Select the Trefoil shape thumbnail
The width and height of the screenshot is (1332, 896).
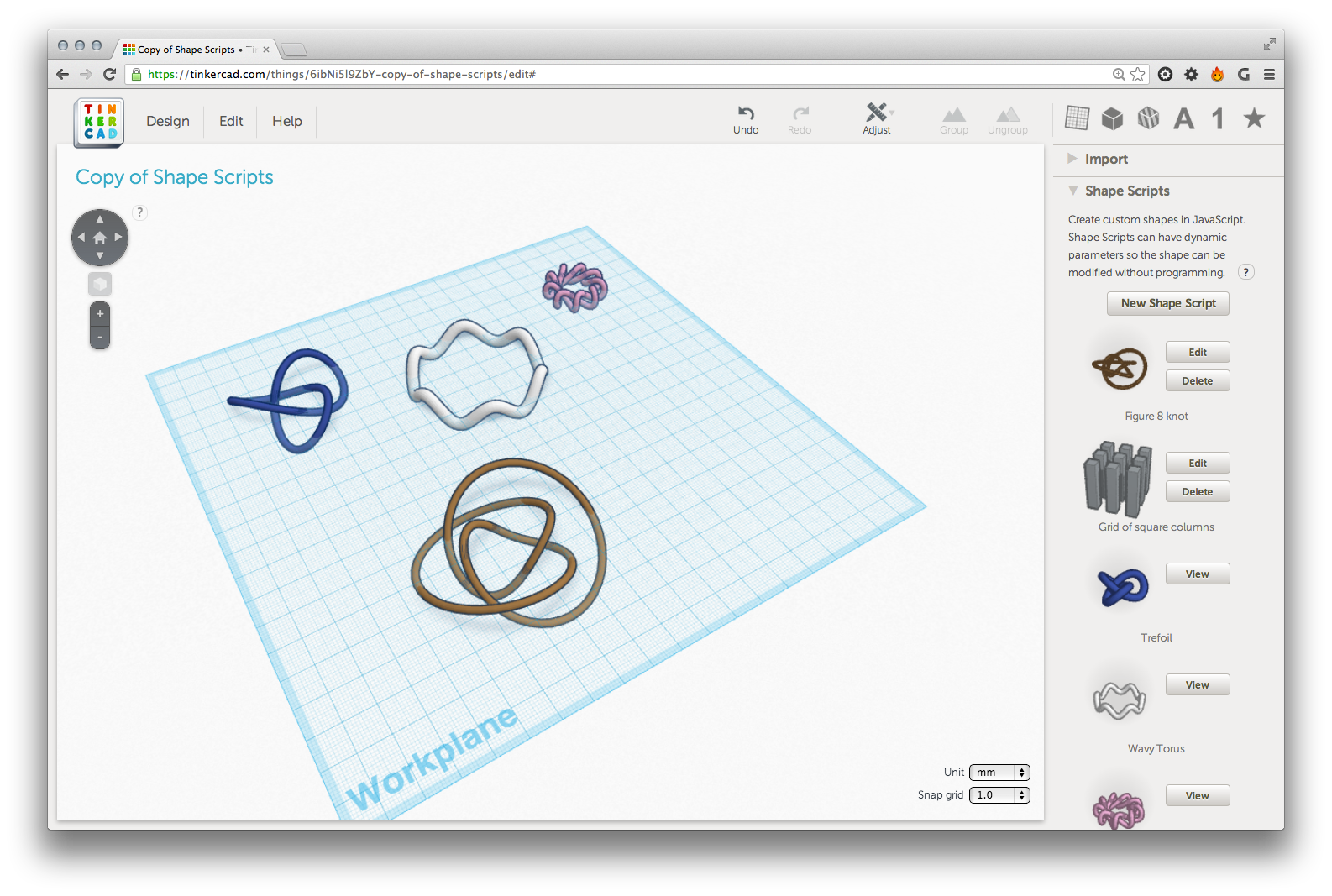pyautogui.click(x=1122, y=586)
